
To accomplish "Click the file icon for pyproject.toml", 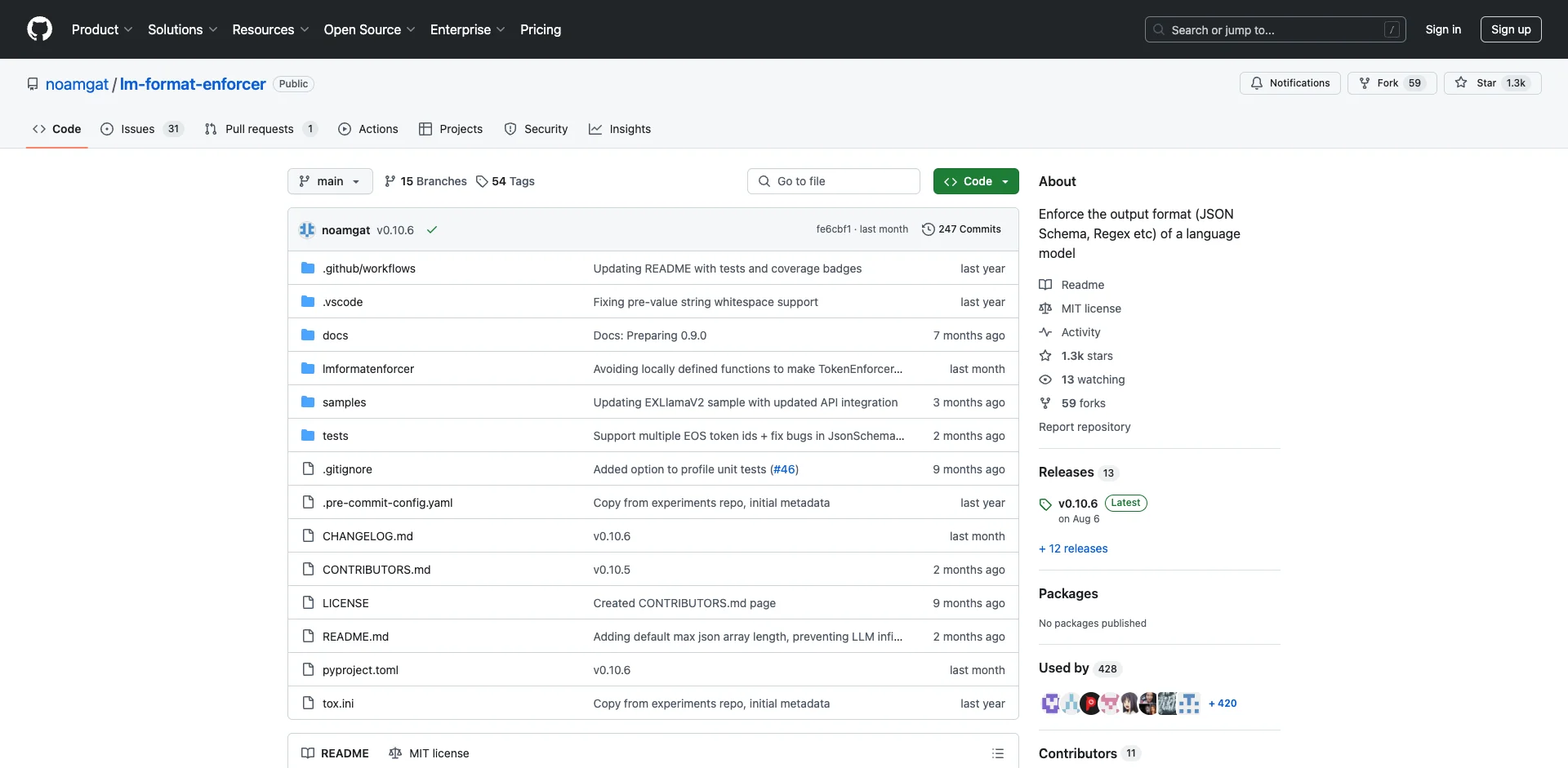I will coord(308,669).
